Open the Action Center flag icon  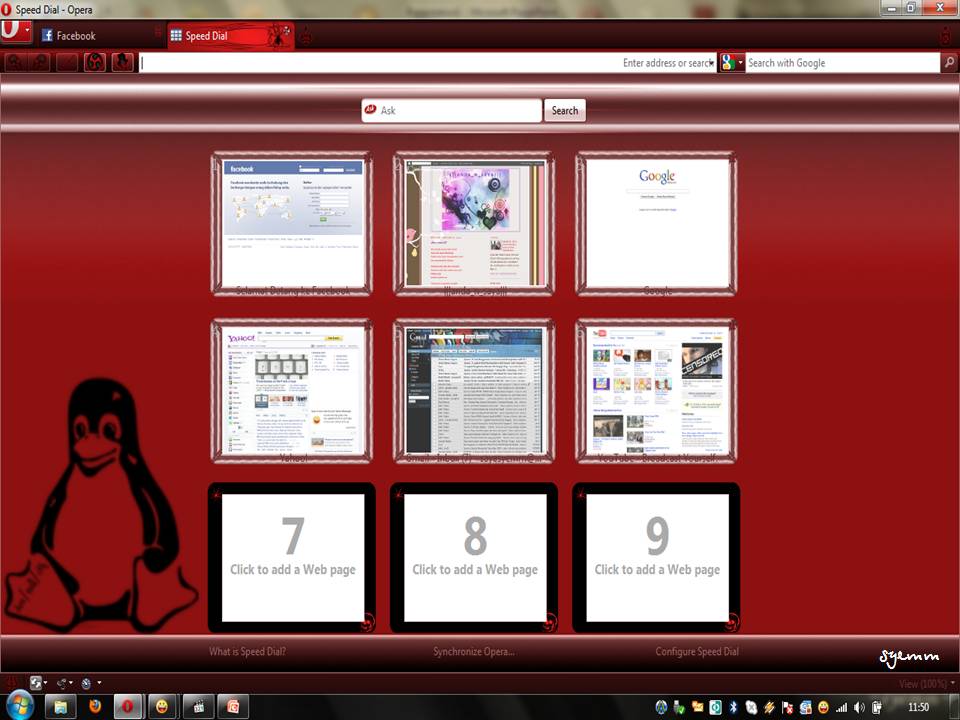click(787, 708)
